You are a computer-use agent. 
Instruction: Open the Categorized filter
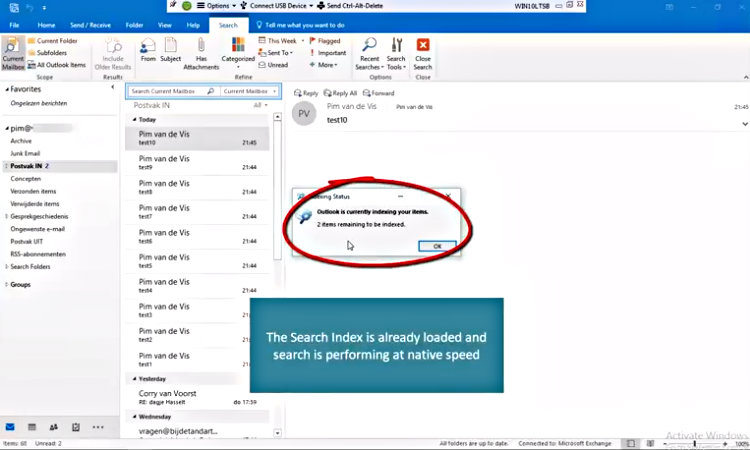[x=238, y=54]
